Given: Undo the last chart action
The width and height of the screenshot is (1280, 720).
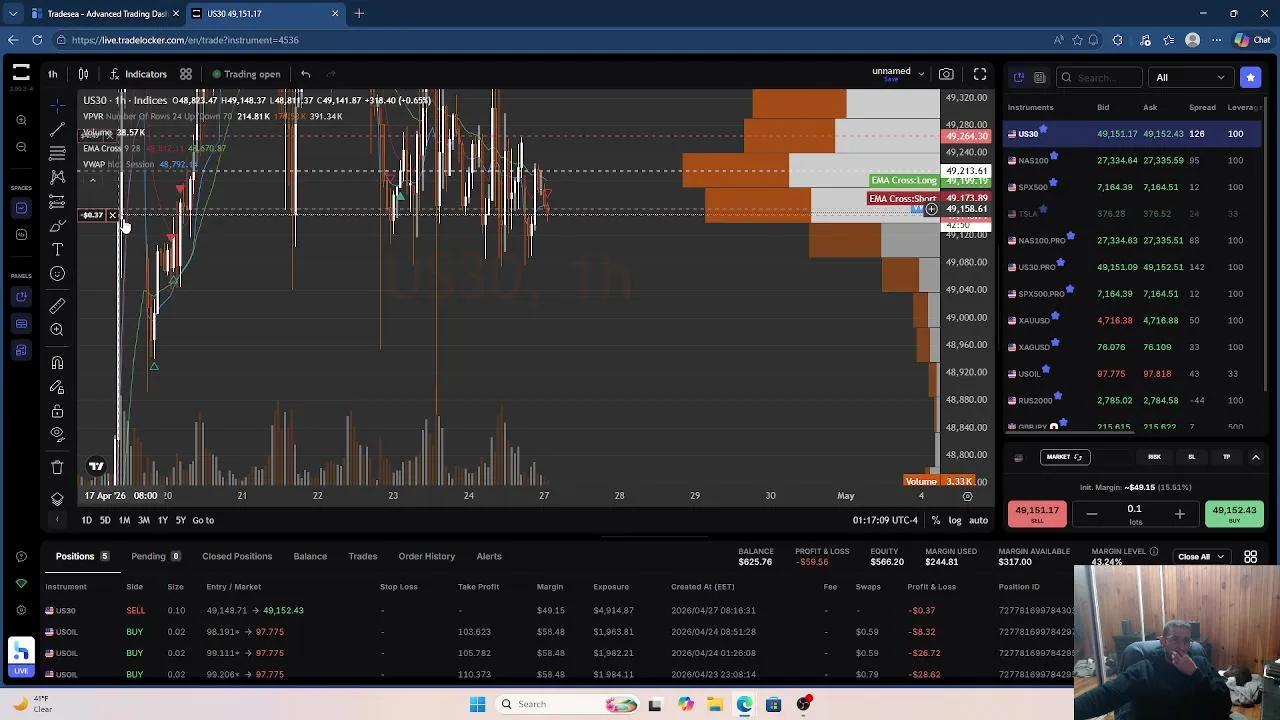Looking at the screenshot, I should click(x=306, y=74).
